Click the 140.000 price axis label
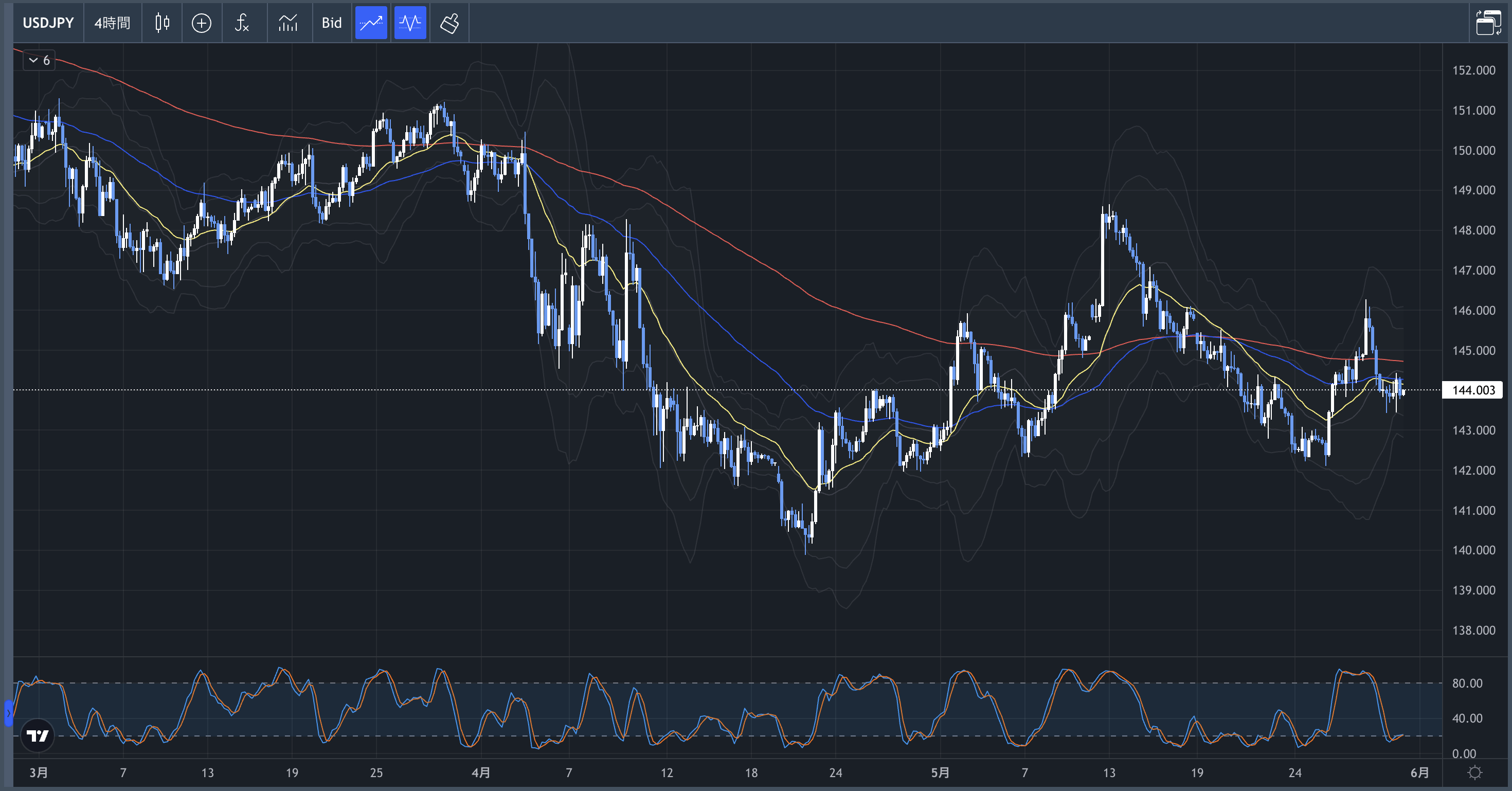Screen dimensions: 1512x791 (x=1473, y=550)
